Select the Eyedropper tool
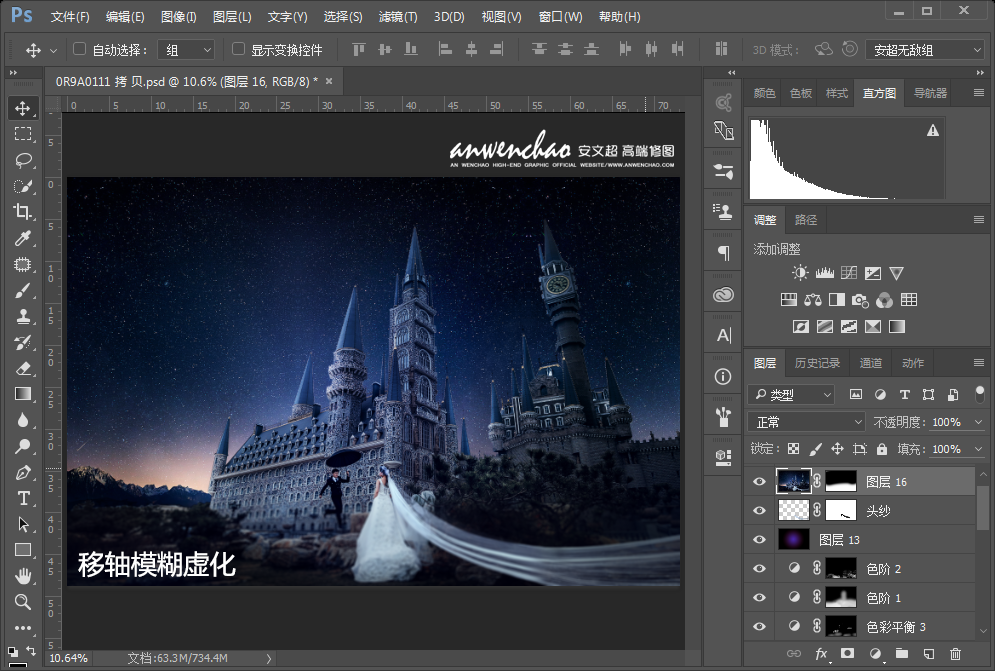The width and height of the screenshot is (995, 671). pyautogui.click(x=23, y=238)
